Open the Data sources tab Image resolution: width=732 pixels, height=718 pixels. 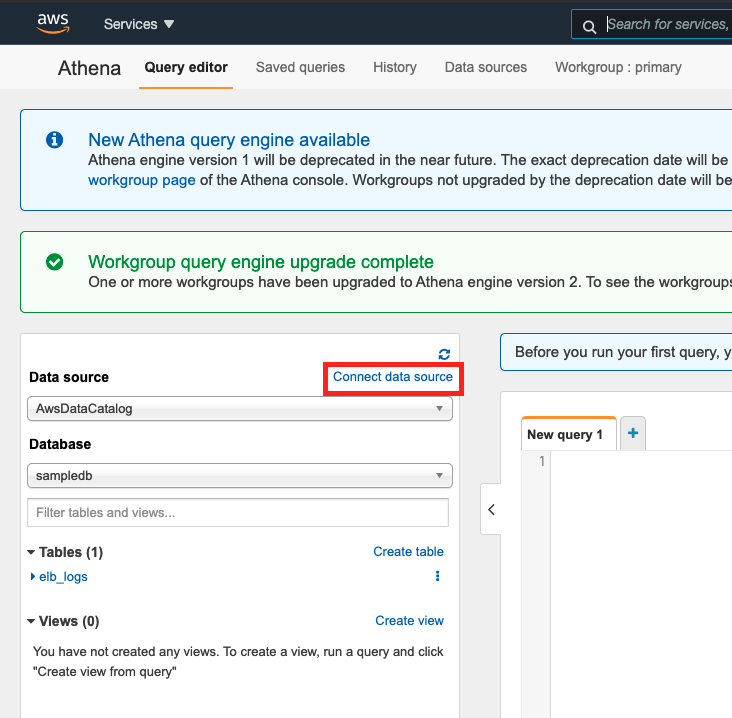tap(486, 67)
